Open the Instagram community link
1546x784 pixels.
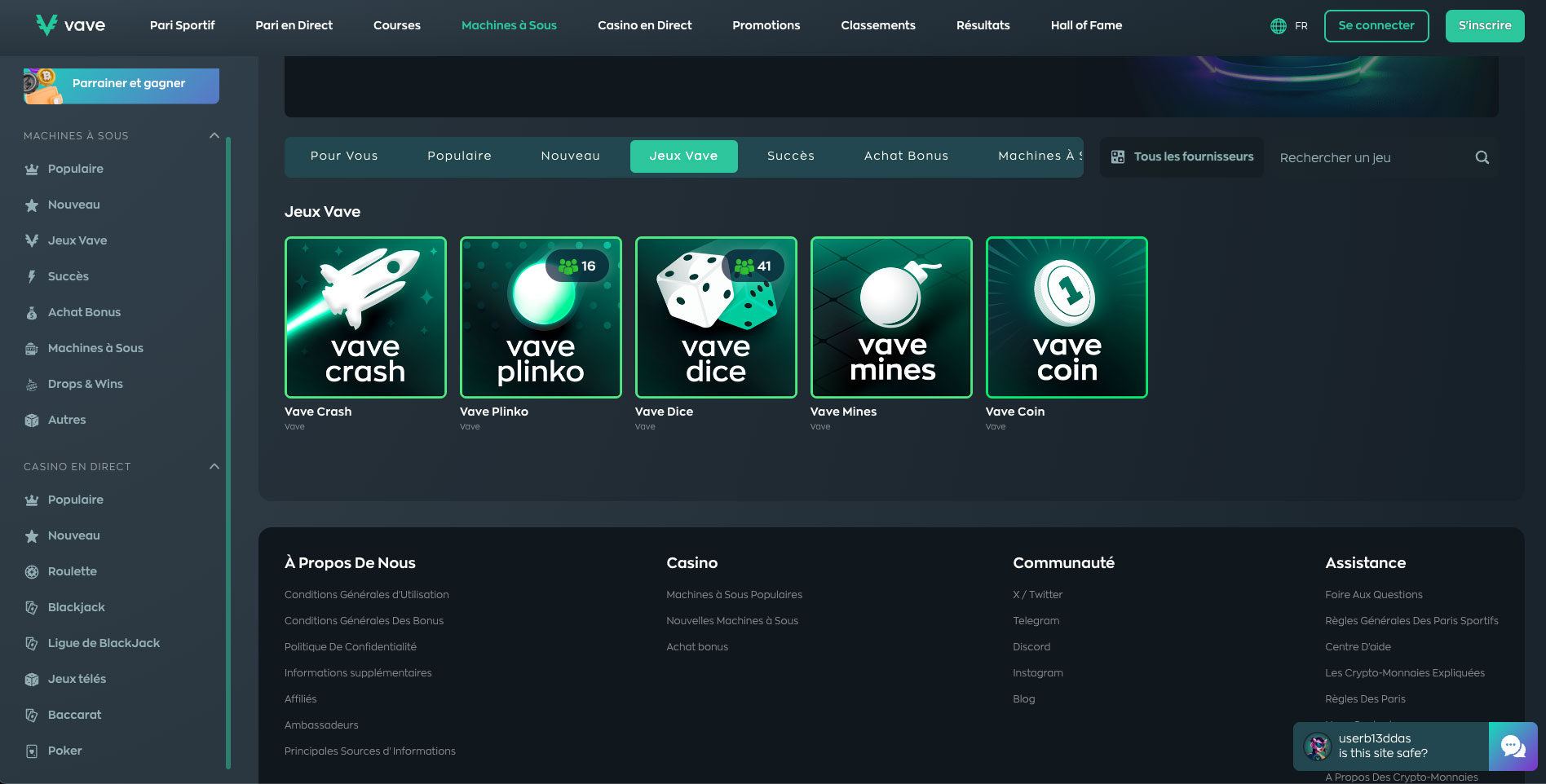1037,673
